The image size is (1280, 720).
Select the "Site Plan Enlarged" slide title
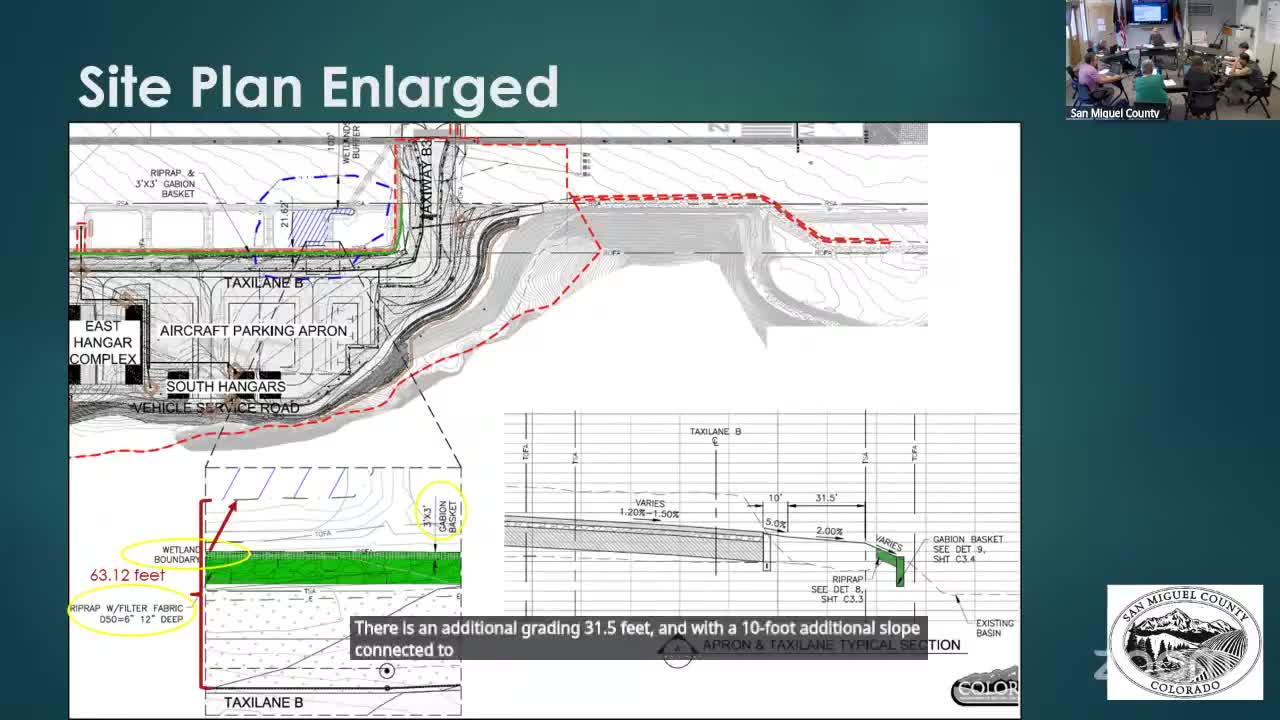[x=318, y=87]
